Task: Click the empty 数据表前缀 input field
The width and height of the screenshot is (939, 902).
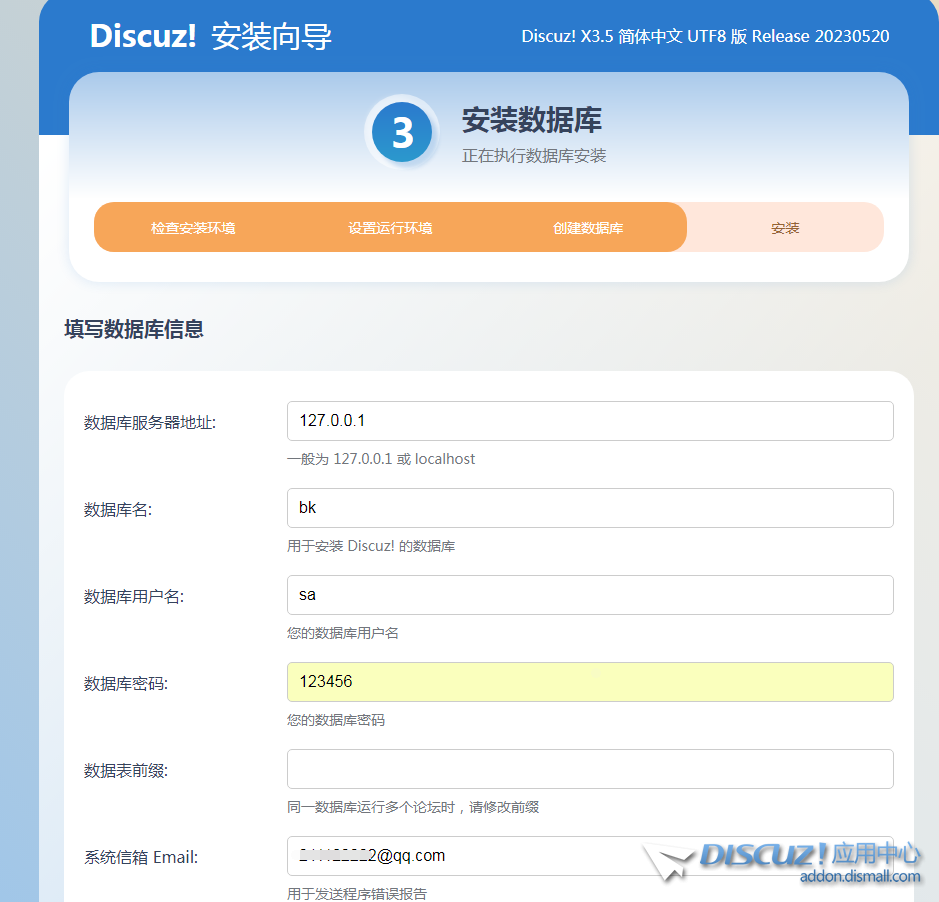Action: point(589,769)
